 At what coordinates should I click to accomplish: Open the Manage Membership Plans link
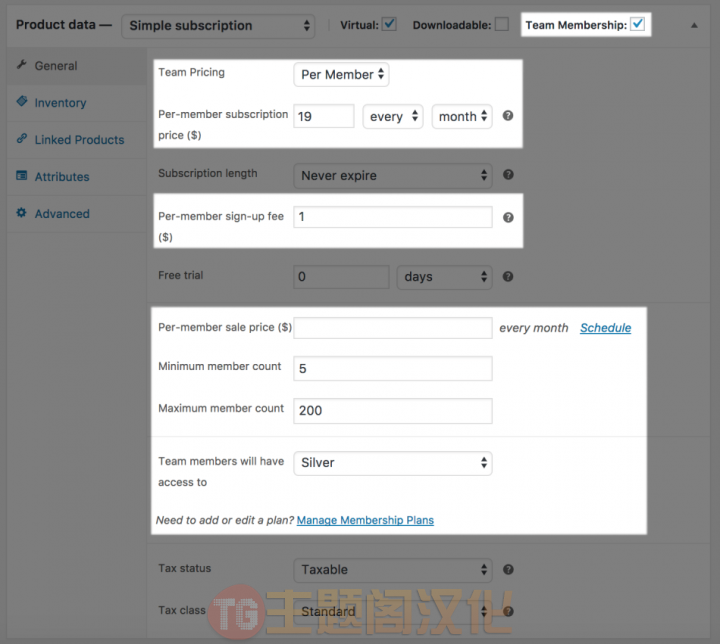point(365,520)
